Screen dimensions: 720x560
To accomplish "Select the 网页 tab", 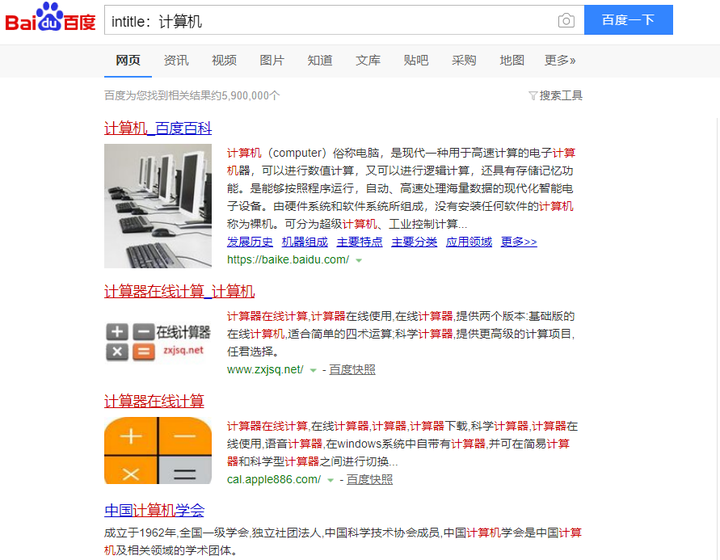I will click(128, 60).
